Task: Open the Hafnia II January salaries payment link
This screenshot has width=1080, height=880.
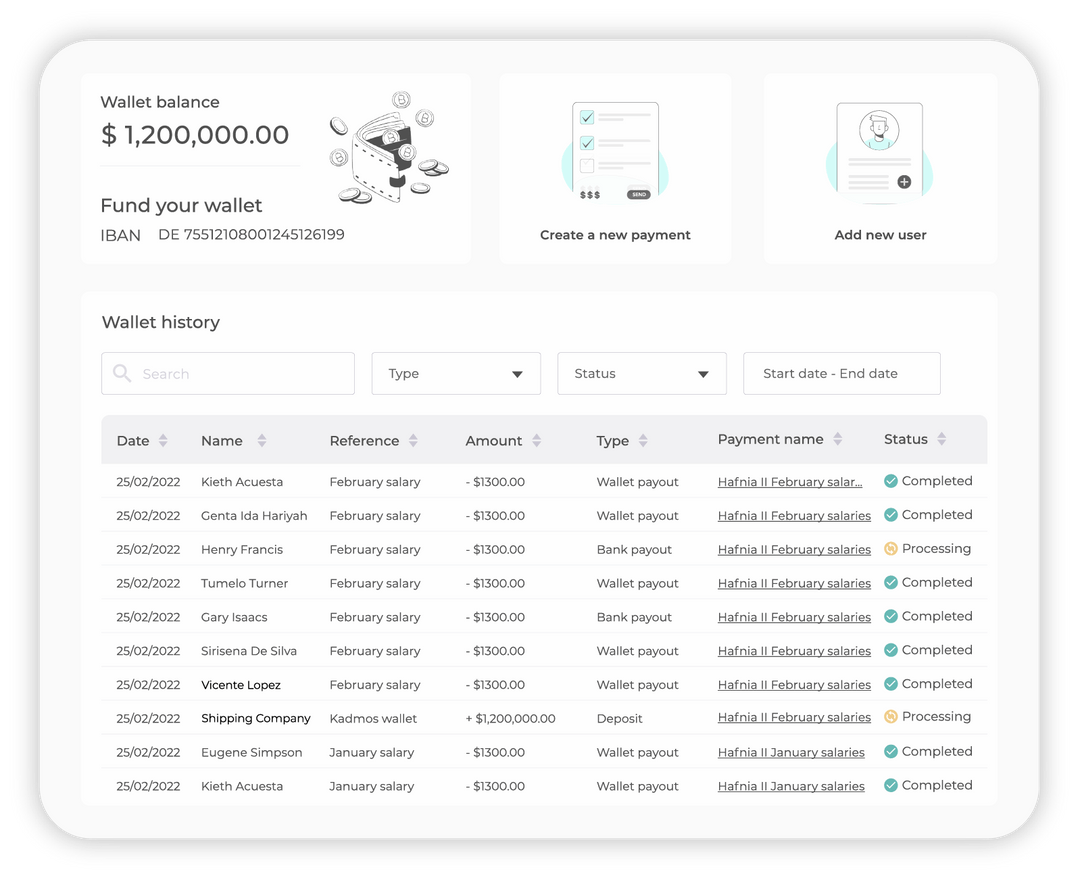Action: (791, 751)
